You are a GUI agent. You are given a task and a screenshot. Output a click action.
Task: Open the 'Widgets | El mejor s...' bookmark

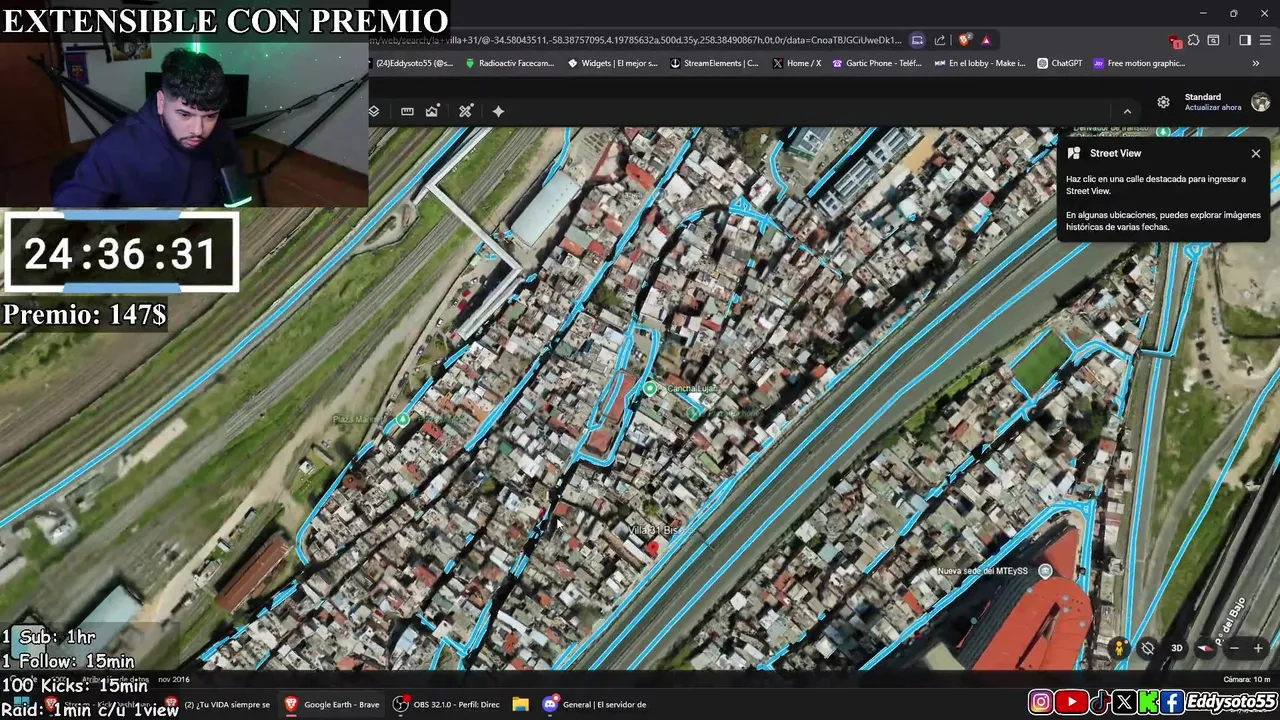[612, 63]
